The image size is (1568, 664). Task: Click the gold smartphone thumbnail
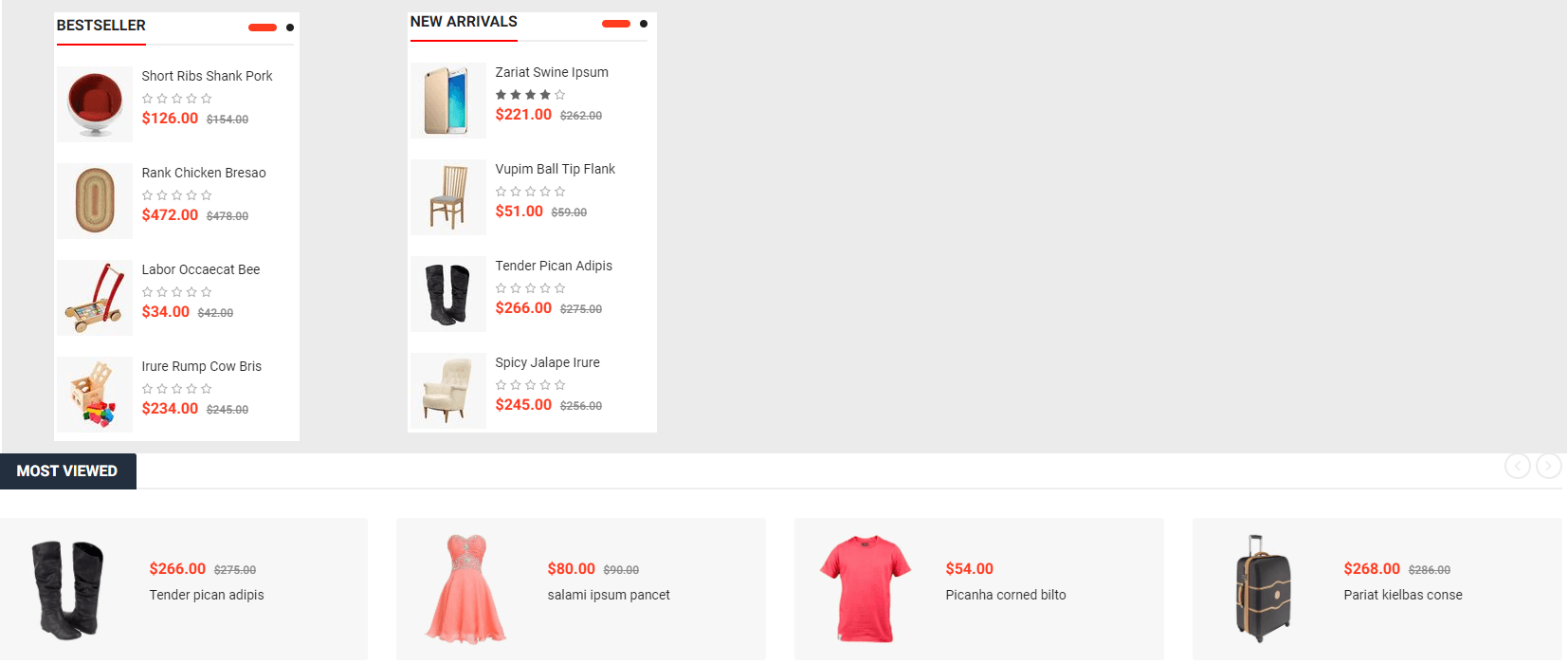click(447, 101)
